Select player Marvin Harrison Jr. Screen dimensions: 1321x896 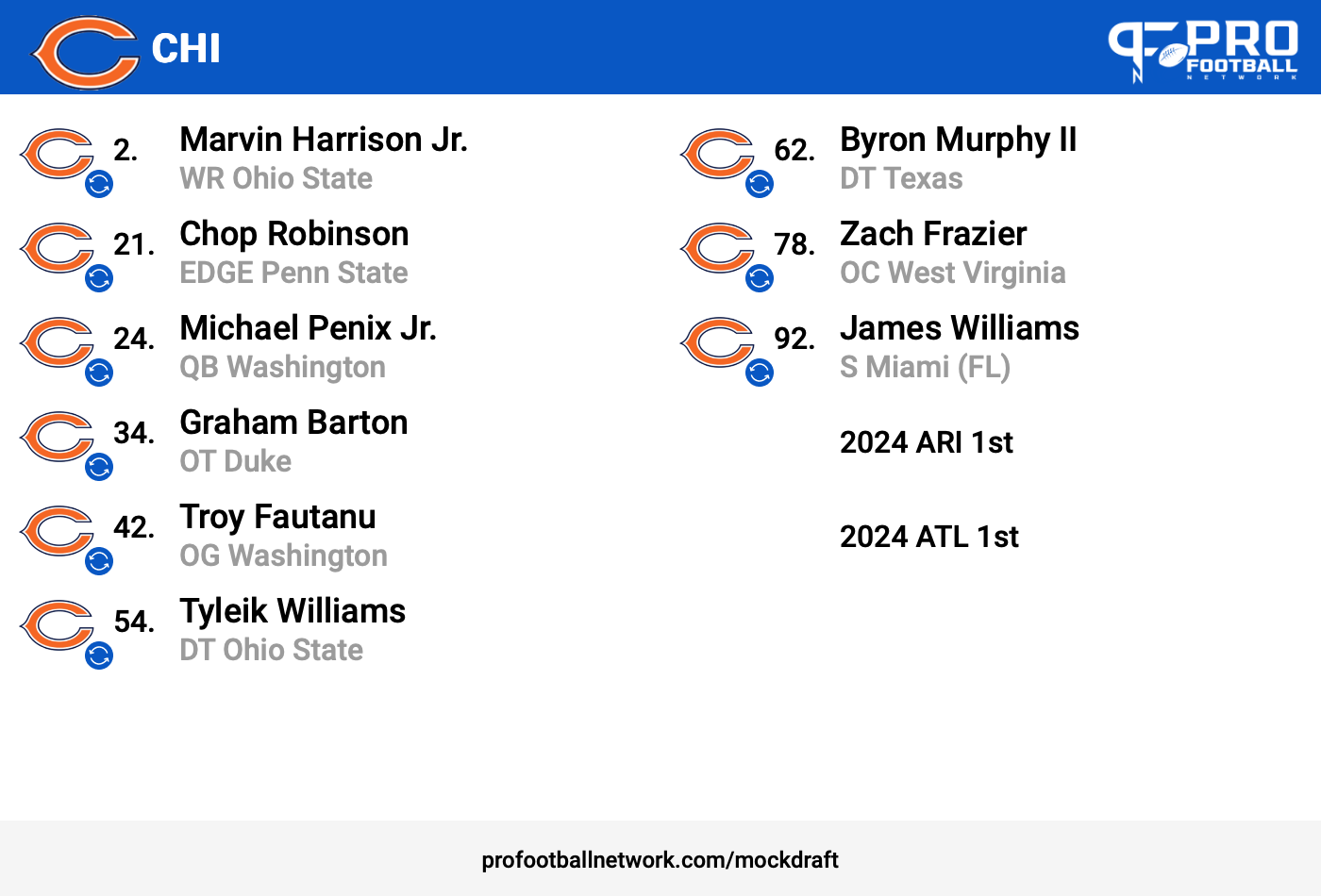pos(324,140)
